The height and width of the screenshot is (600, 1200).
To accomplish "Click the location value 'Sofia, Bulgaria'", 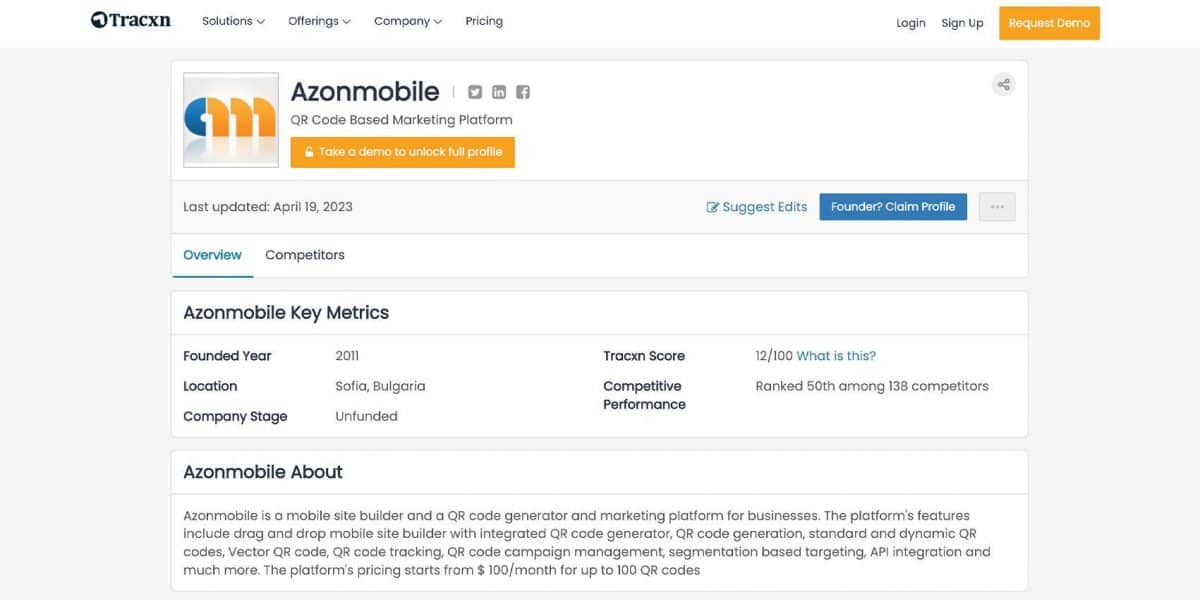I will pyautogui.click(x=380, y=386).
